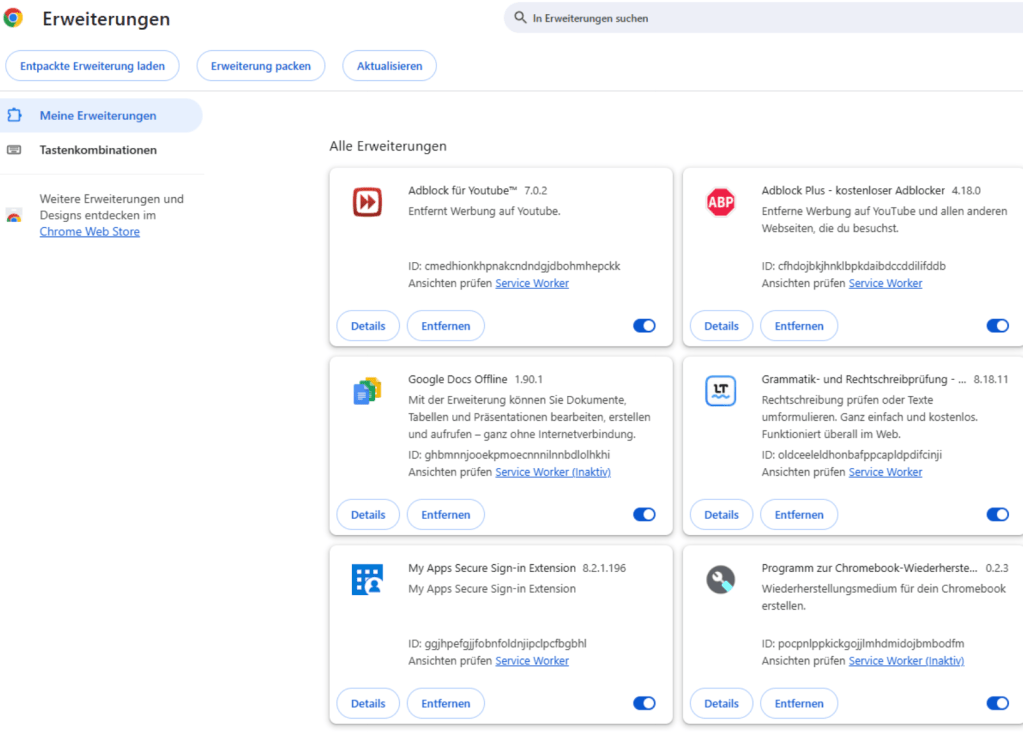Viewport: 1023px width, 732px height.
Task: Open Service Worker (Inaktiv) link for Google Docs Offline
Action: tap(552, 472)
